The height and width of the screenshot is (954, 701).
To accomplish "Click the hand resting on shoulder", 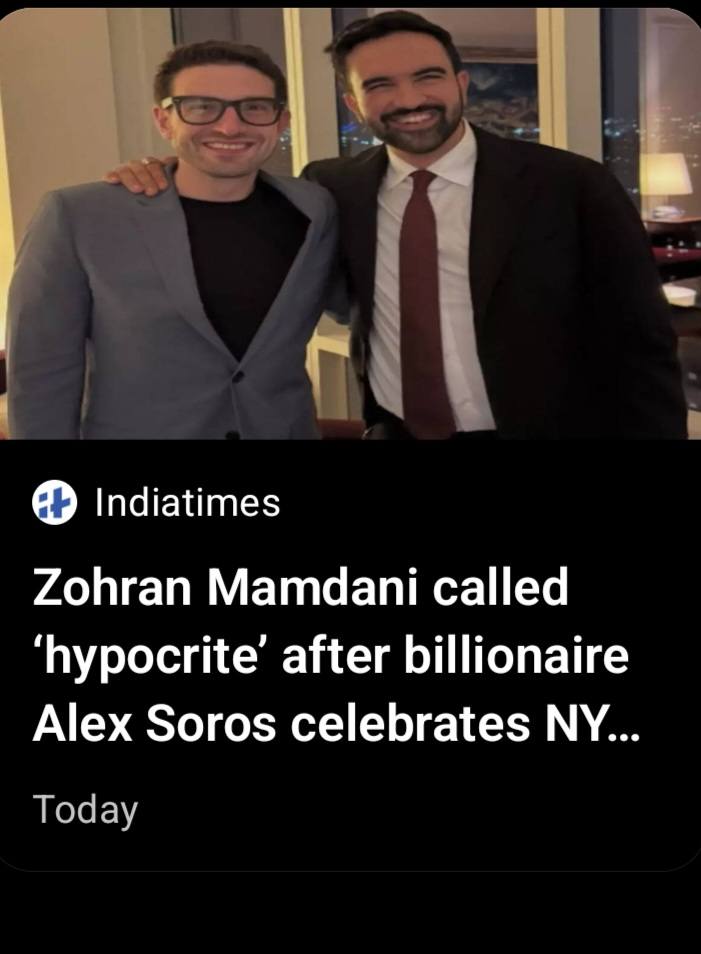I will point(140,175).
